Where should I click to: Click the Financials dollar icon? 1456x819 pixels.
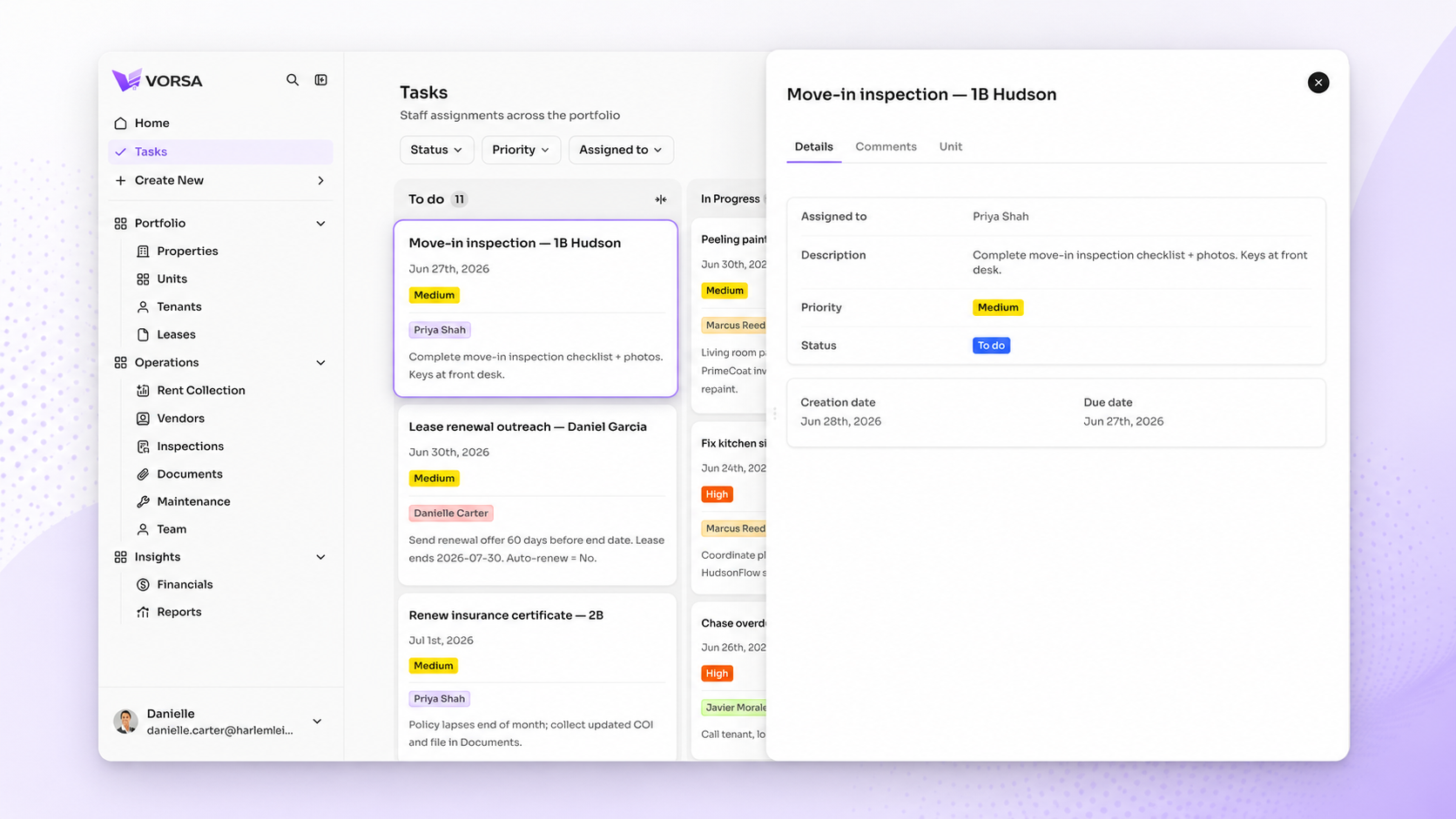point(143,585)
